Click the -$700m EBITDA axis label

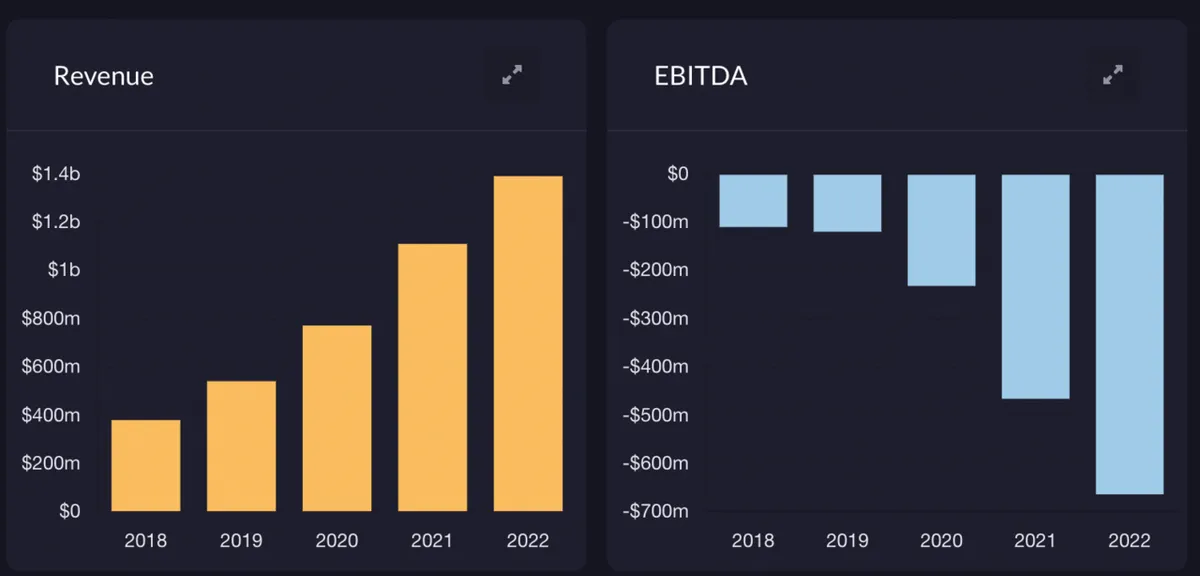pos(655,511)
